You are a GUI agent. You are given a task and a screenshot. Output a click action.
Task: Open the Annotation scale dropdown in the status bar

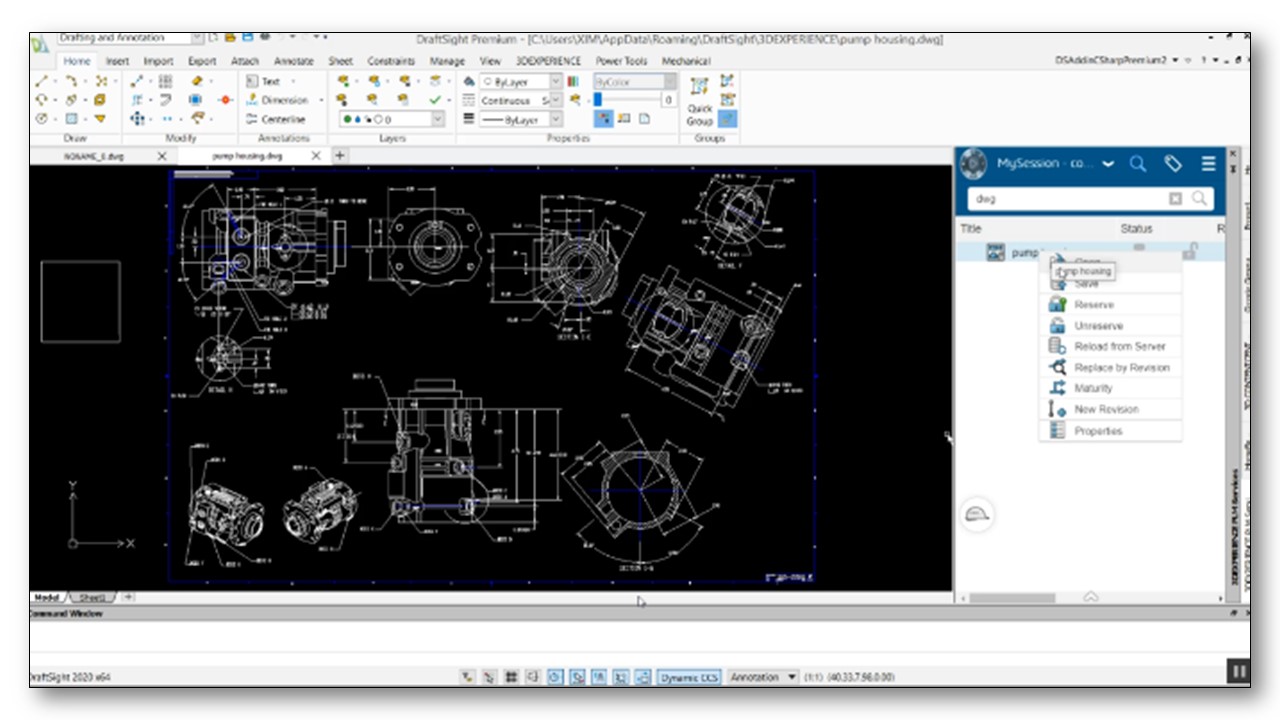pos(763,677)
